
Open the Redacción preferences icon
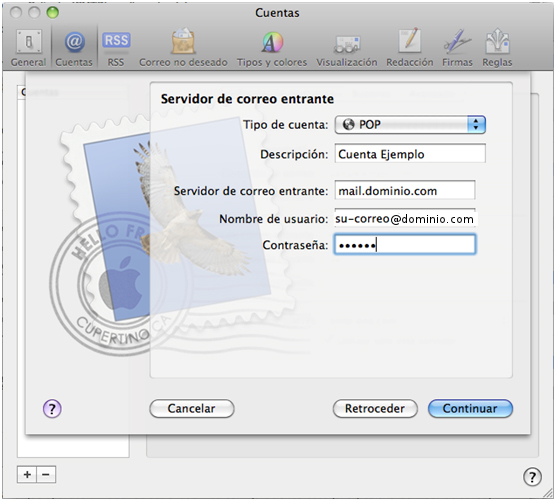pos(410,48)
